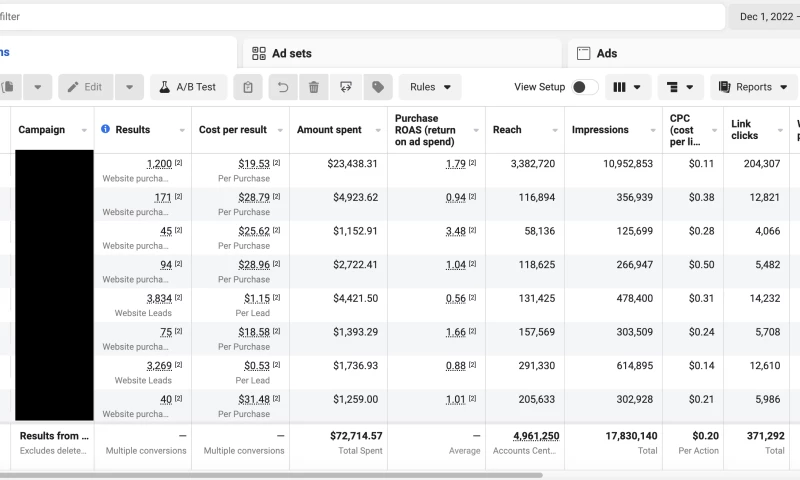Click the Tag label icon
The width and height of the screenshot is (800, 480).
pos(378,87)
